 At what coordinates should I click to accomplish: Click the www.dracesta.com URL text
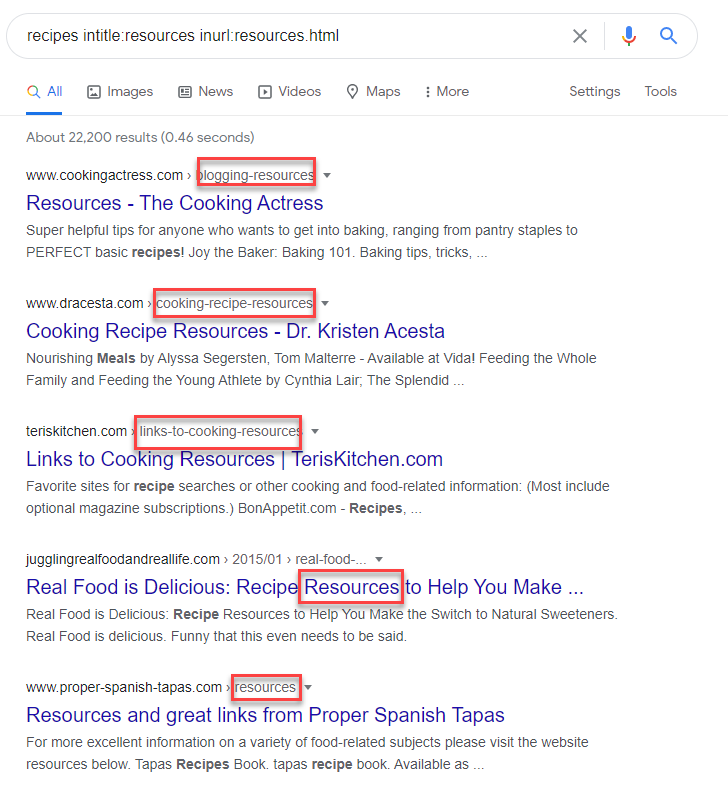click(85, 303)
